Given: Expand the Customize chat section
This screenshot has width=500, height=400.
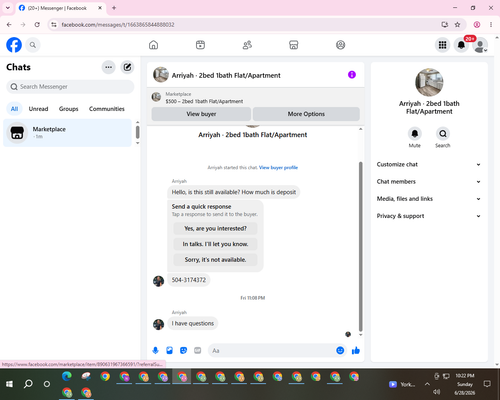Looking at the screenshot, I should click(429, 165).
